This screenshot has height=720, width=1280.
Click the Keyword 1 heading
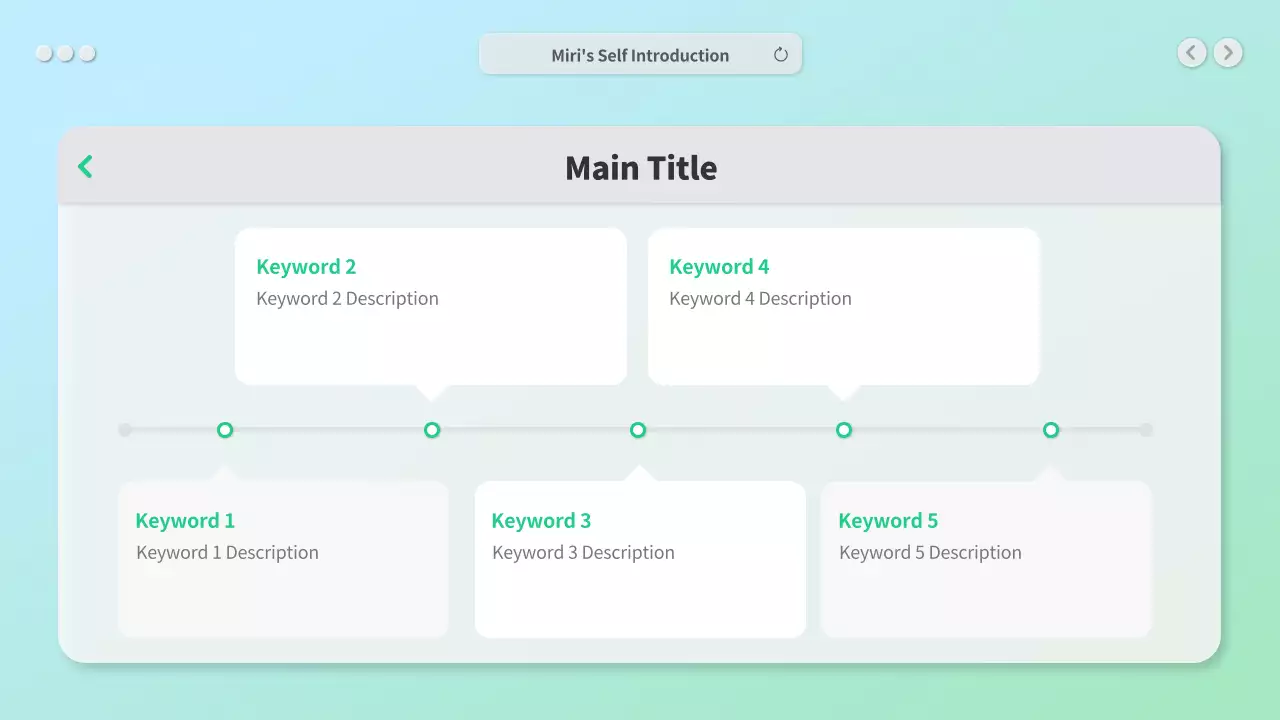[x=185, y=521]
